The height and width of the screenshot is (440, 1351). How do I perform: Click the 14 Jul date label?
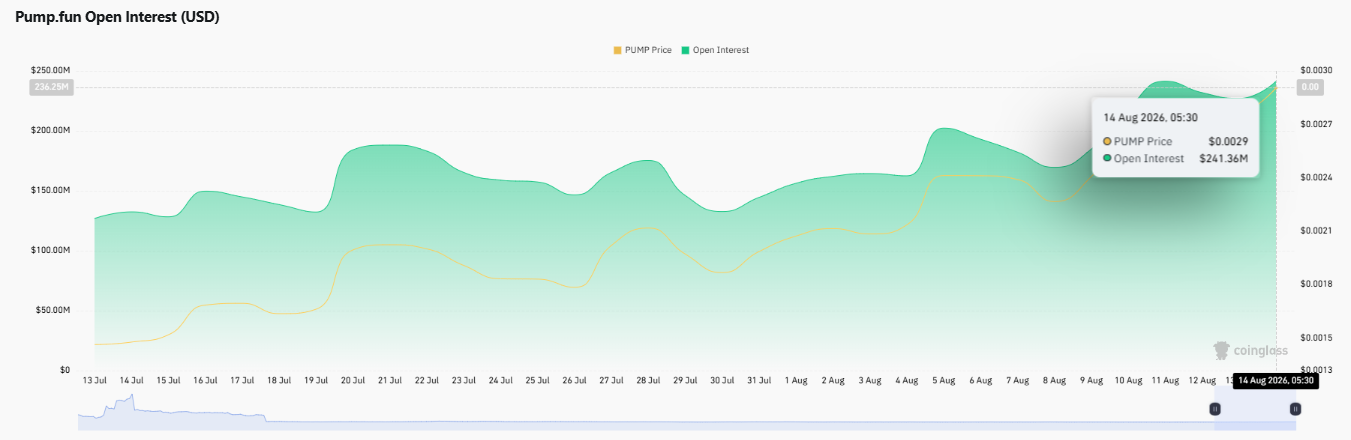point(132,381)
